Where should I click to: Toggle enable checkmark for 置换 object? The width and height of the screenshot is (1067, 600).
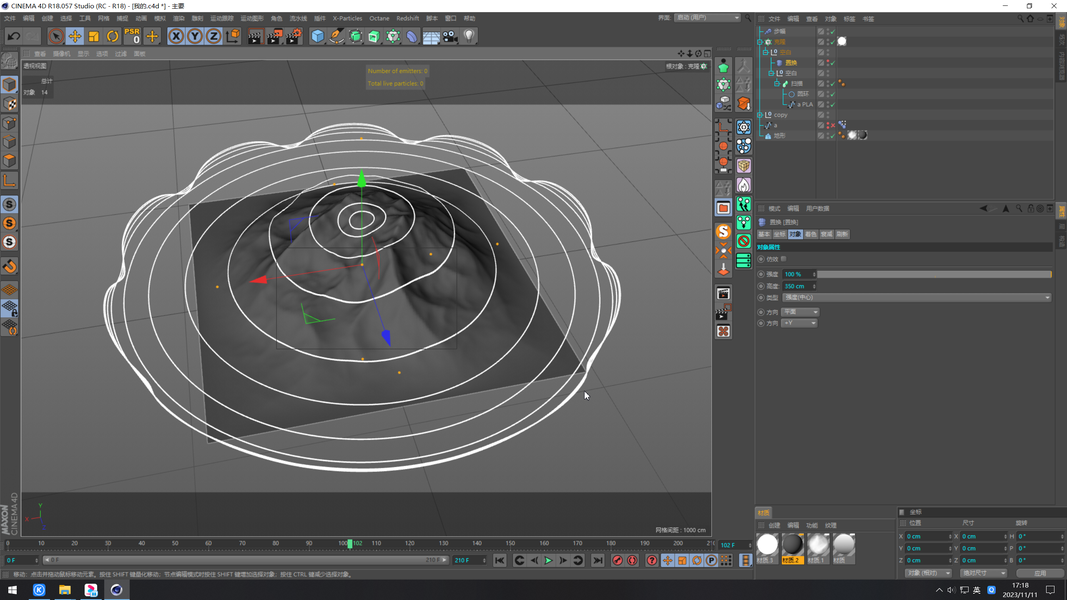tap(832, 63)
